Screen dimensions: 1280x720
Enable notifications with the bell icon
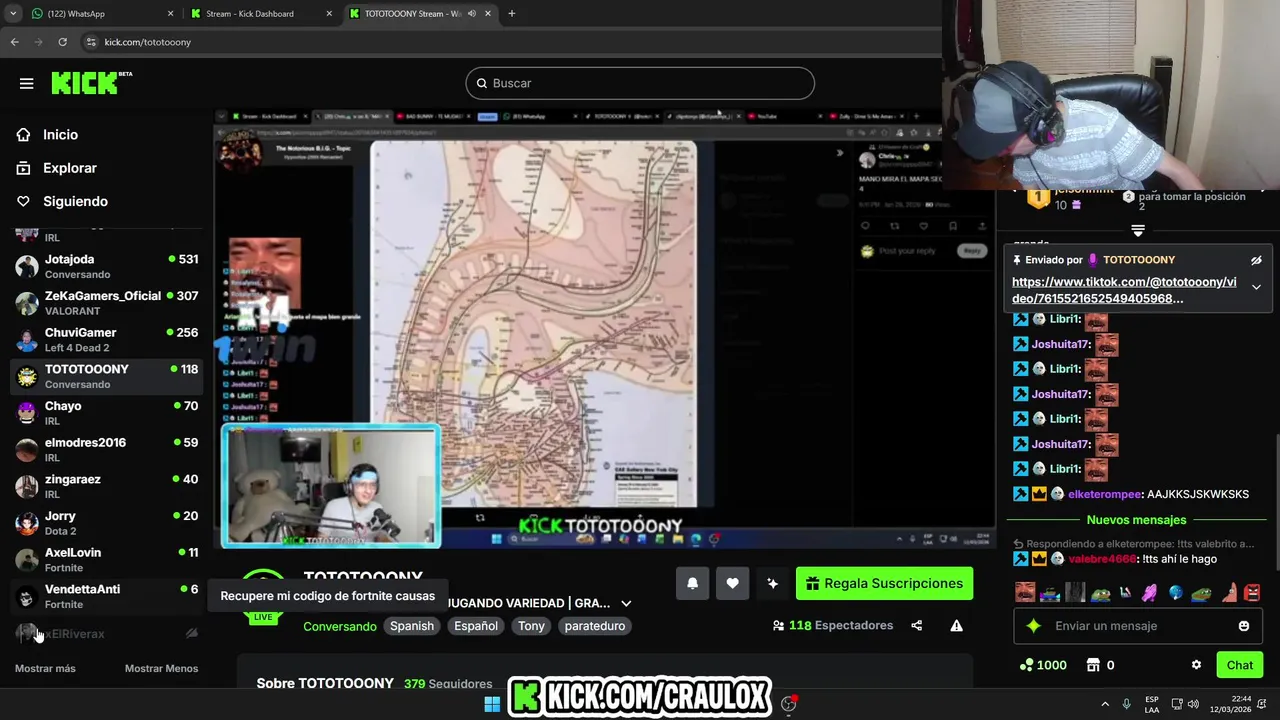692,584
